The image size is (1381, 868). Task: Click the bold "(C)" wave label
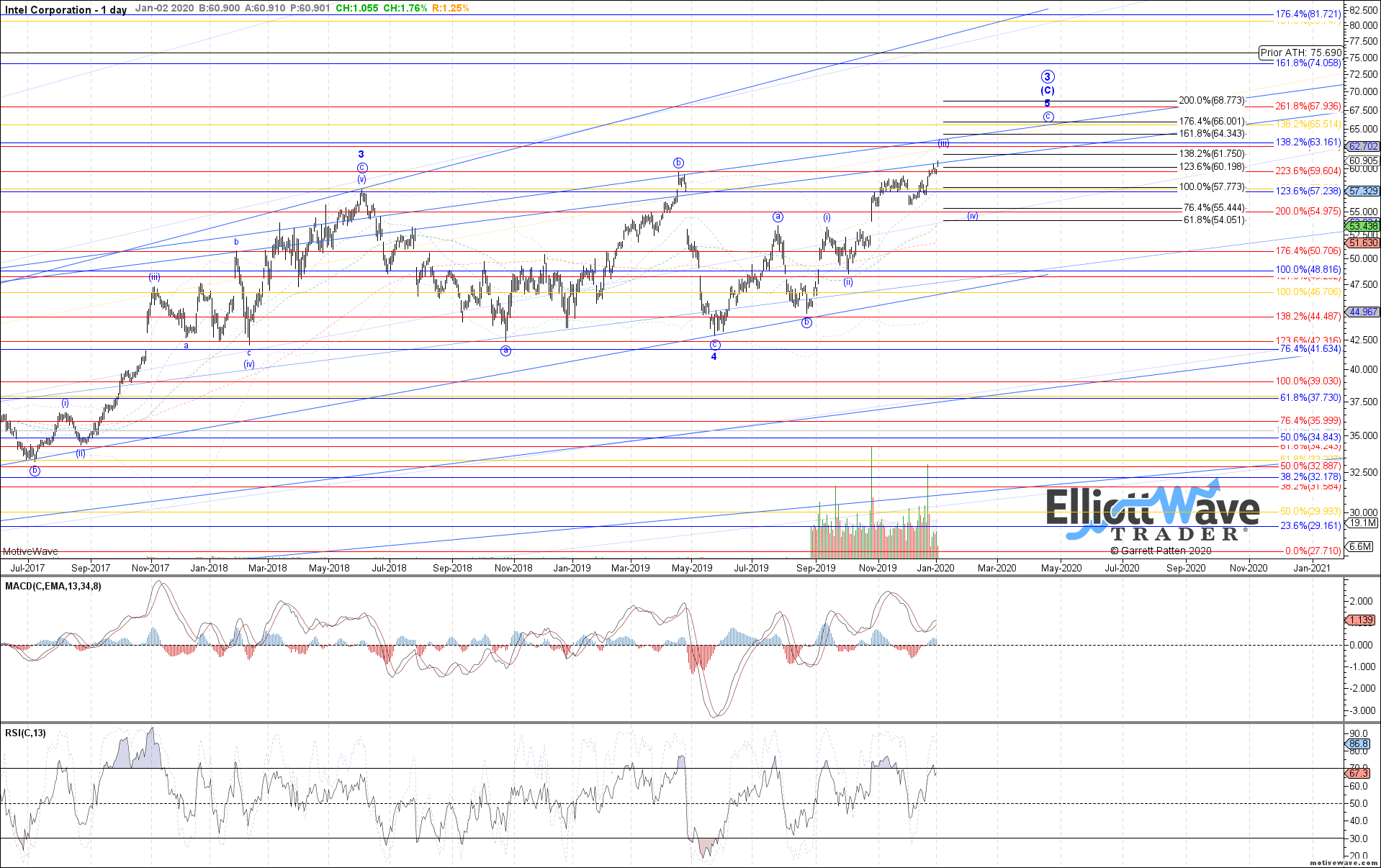[x=1048, y=91]
